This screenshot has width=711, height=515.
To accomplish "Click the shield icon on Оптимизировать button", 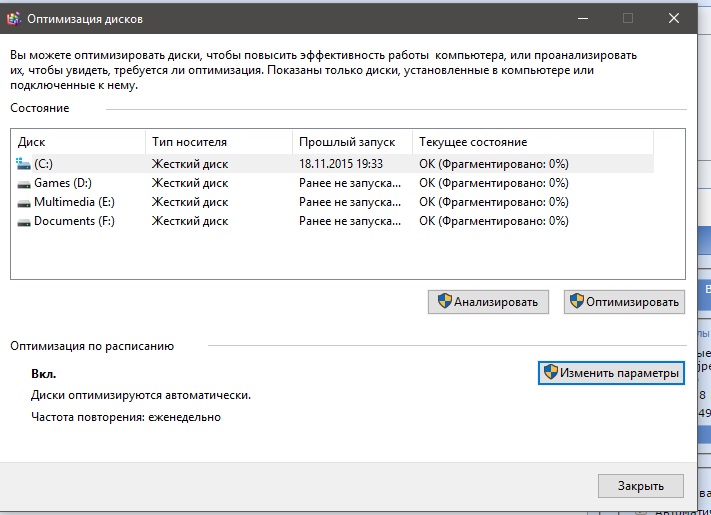I will tap(577, 301).
